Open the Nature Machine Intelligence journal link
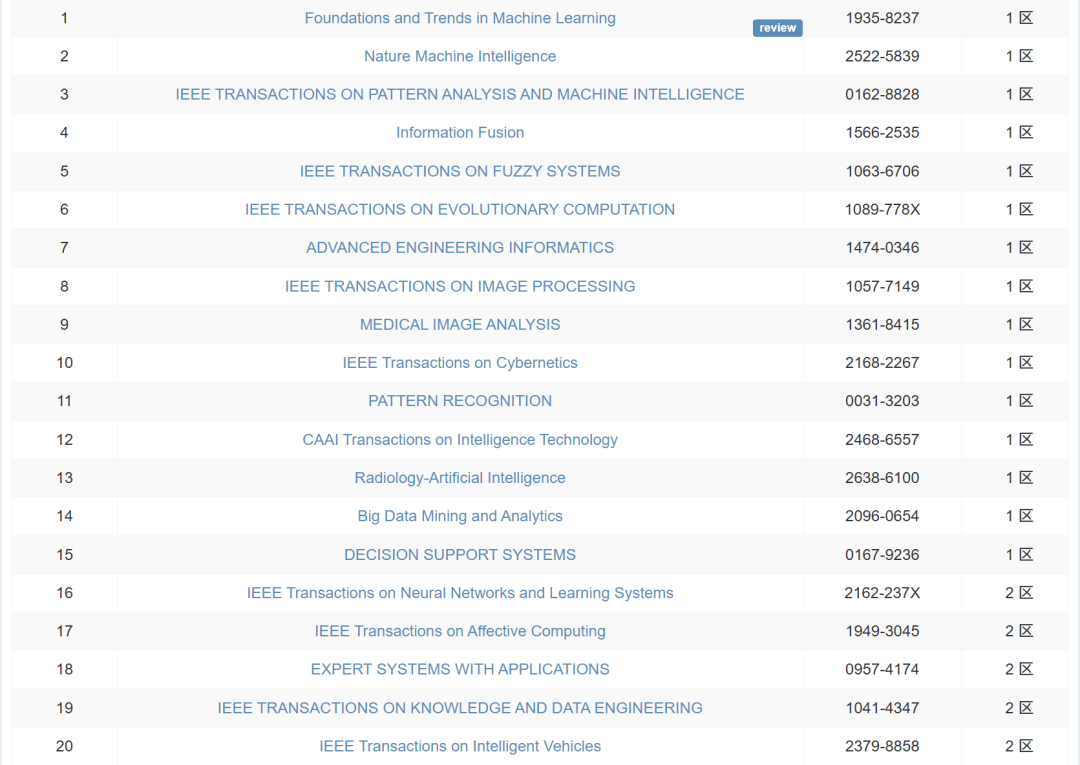The height and width of the screenshot is (765, 1080). 460,56
